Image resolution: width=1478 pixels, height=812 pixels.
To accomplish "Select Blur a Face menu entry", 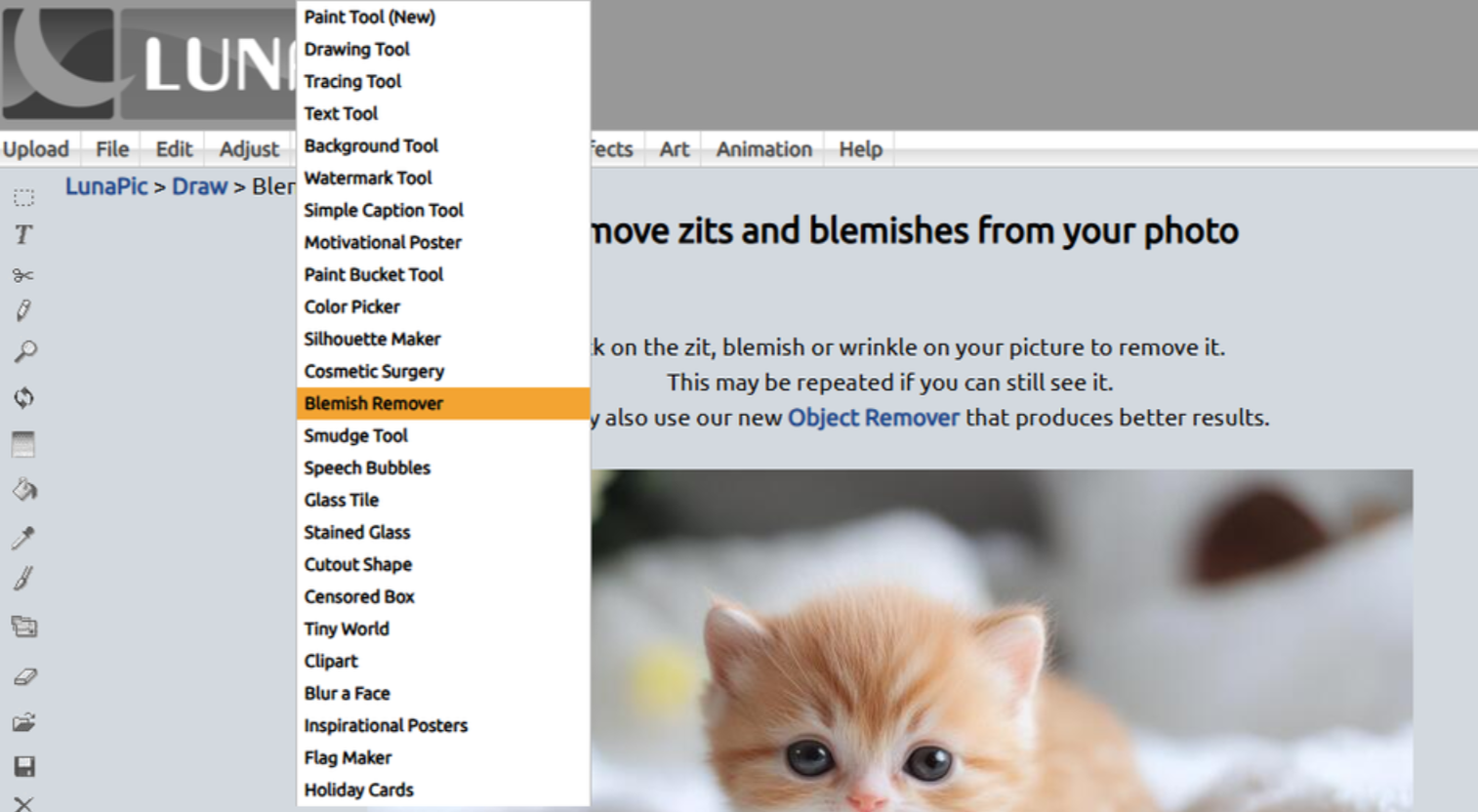I will pyautogui.click(x=443, y=693).
